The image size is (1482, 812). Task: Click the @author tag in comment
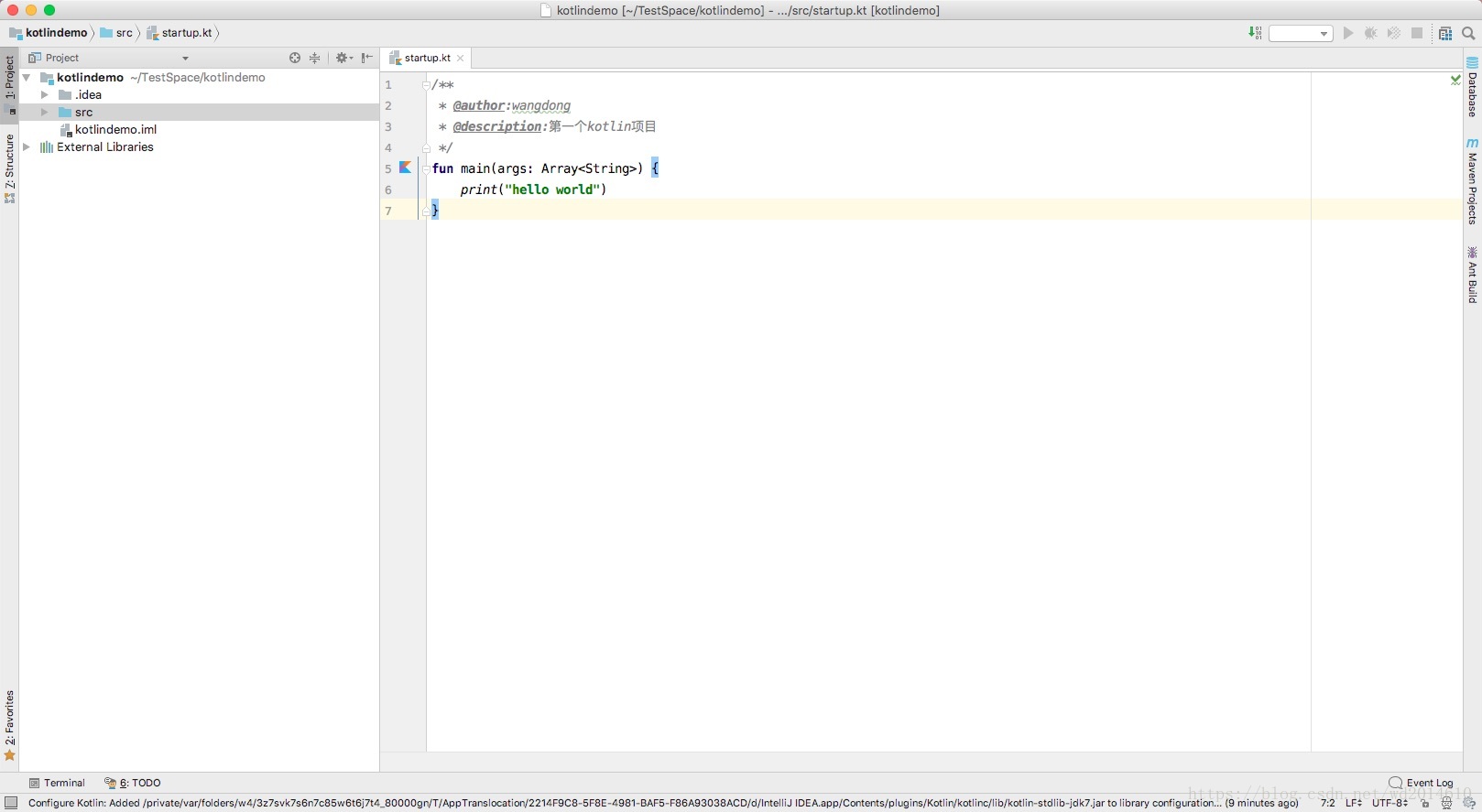tap(478, 106)
